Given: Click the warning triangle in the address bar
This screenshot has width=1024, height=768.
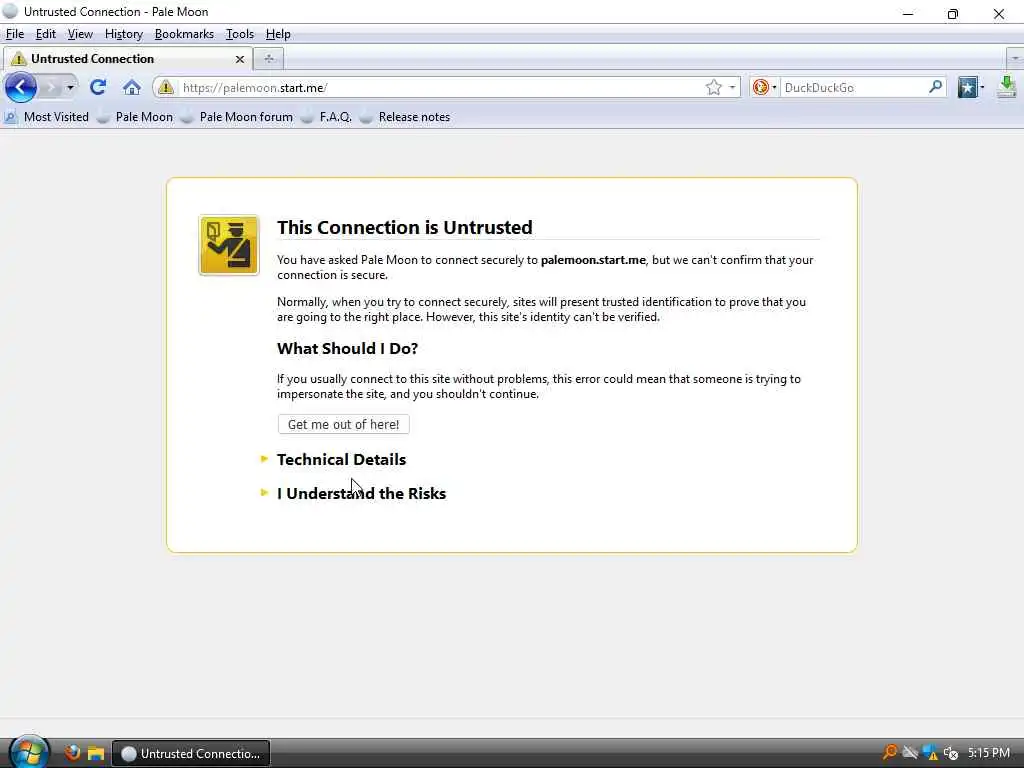Looking at the screenshot, I should pos(166,87).
